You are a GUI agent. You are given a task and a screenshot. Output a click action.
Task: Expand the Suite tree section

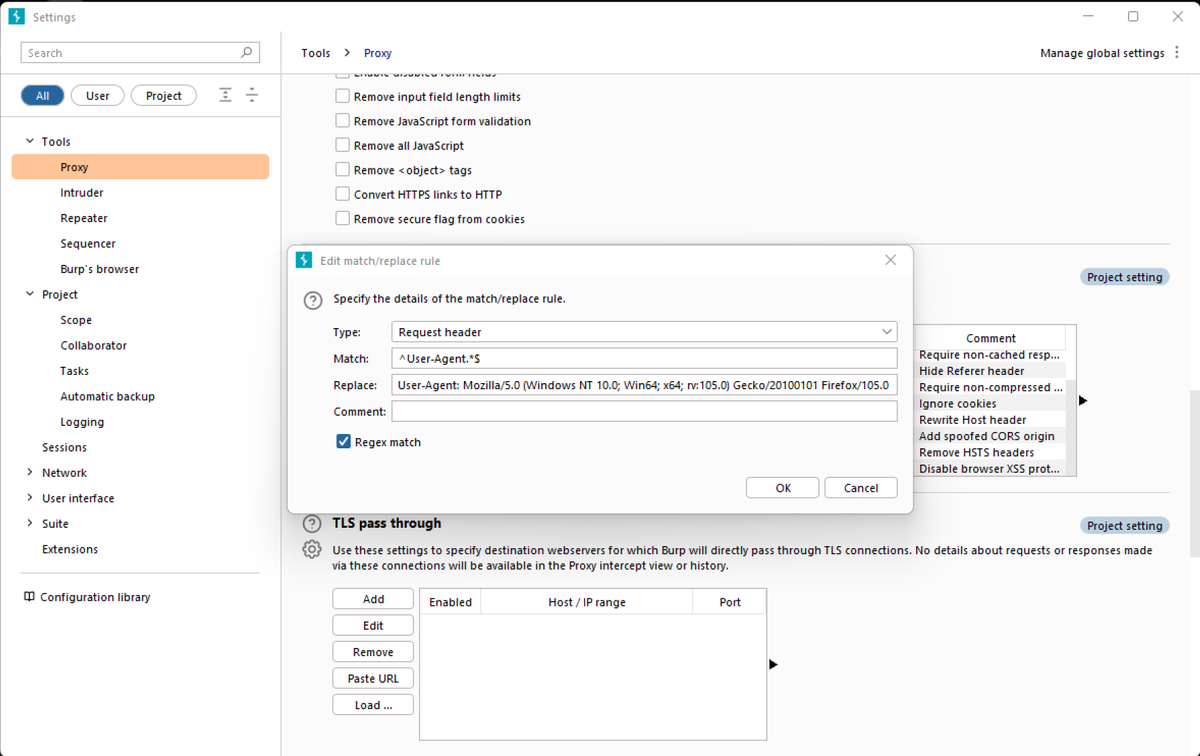[x=30, y=524]
